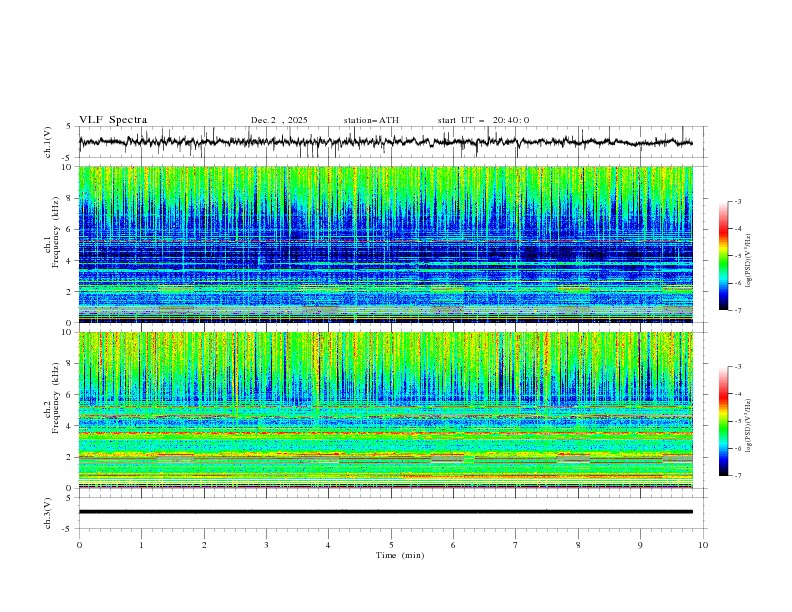Select the date text "Dec.2 , 2025"

tap(279, 120)
